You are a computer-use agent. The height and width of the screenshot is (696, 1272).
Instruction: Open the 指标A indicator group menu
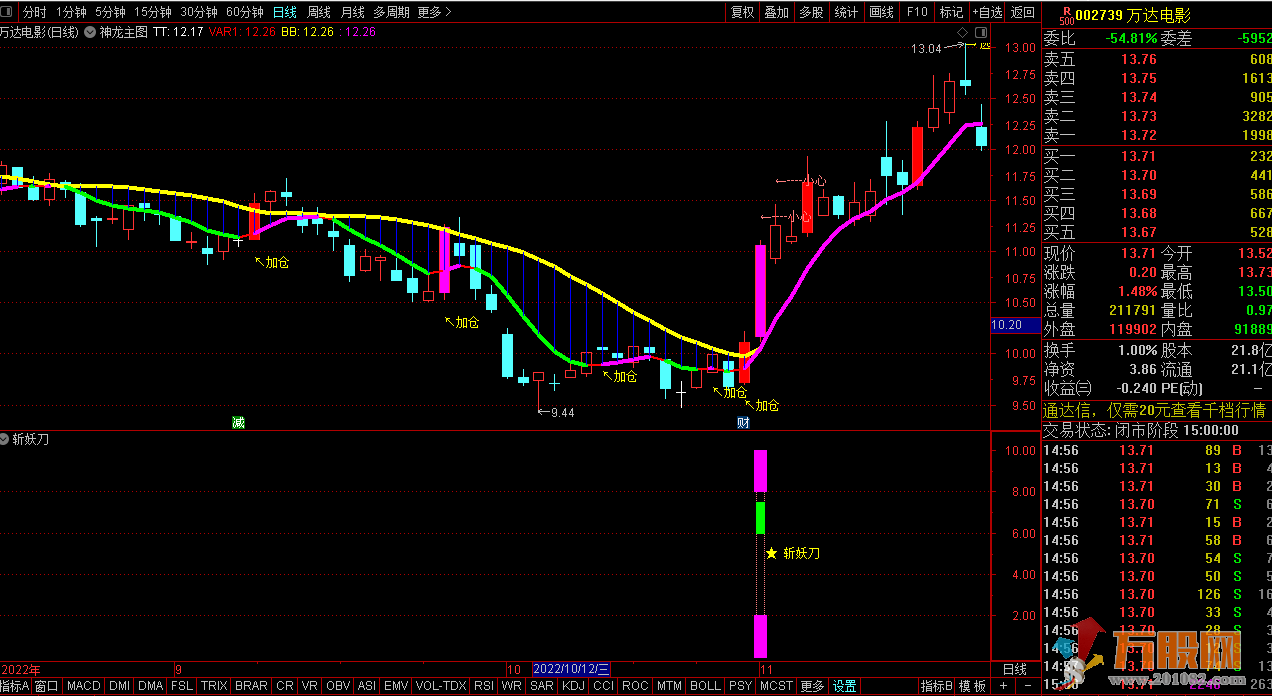pyautogui.click(x=16, y=686)
